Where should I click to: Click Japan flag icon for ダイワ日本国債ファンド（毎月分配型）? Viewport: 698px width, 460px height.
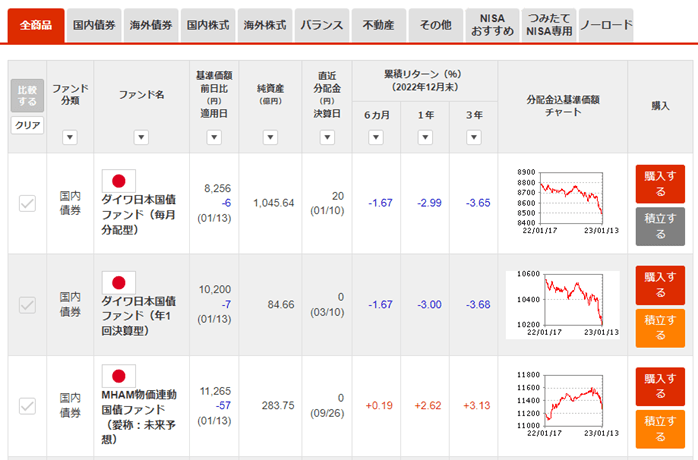[x=119, y=181]
